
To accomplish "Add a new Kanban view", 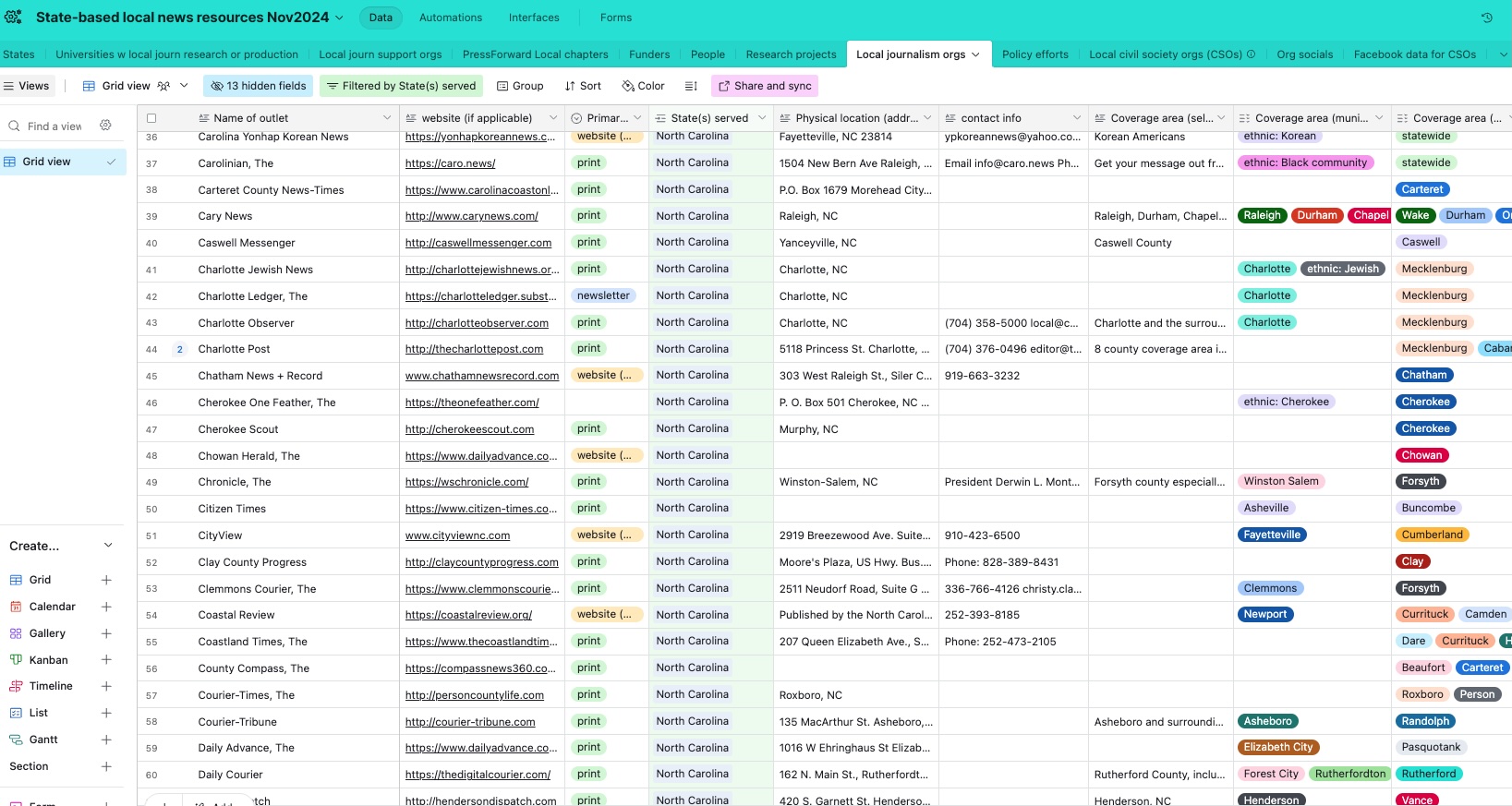I will coord(106,660).
